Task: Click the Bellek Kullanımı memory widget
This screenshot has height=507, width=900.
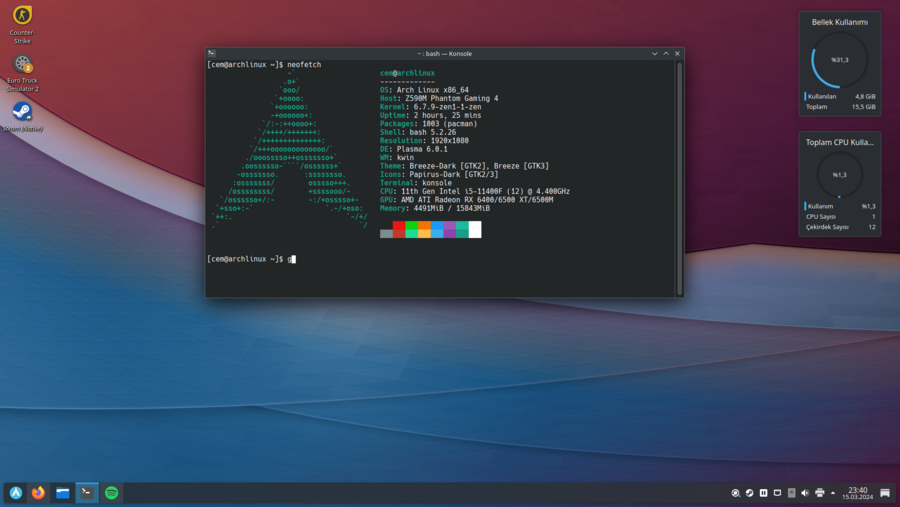Action: (839, 62)
